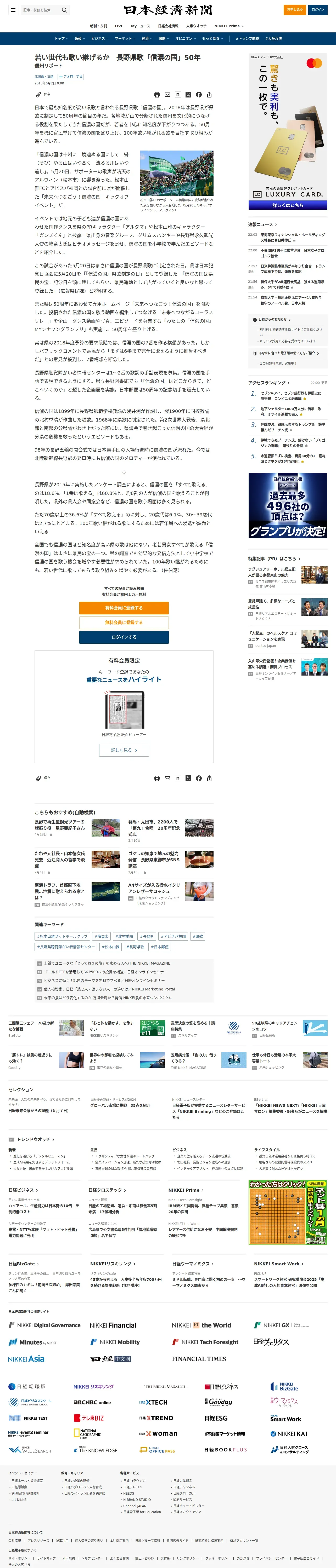Click the bottom envelope mail icon

167,779
